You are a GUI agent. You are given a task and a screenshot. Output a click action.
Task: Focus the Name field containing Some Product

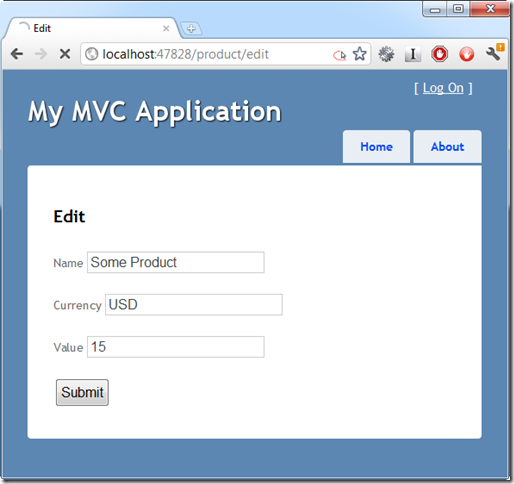[176, 262]
